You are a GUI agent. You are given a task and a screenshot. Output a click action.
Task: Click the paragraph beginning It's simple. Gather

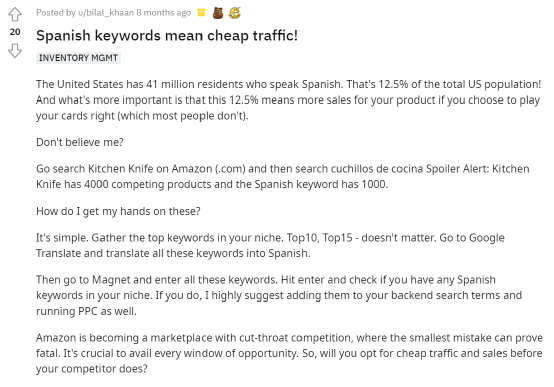(x=270, y=245)
